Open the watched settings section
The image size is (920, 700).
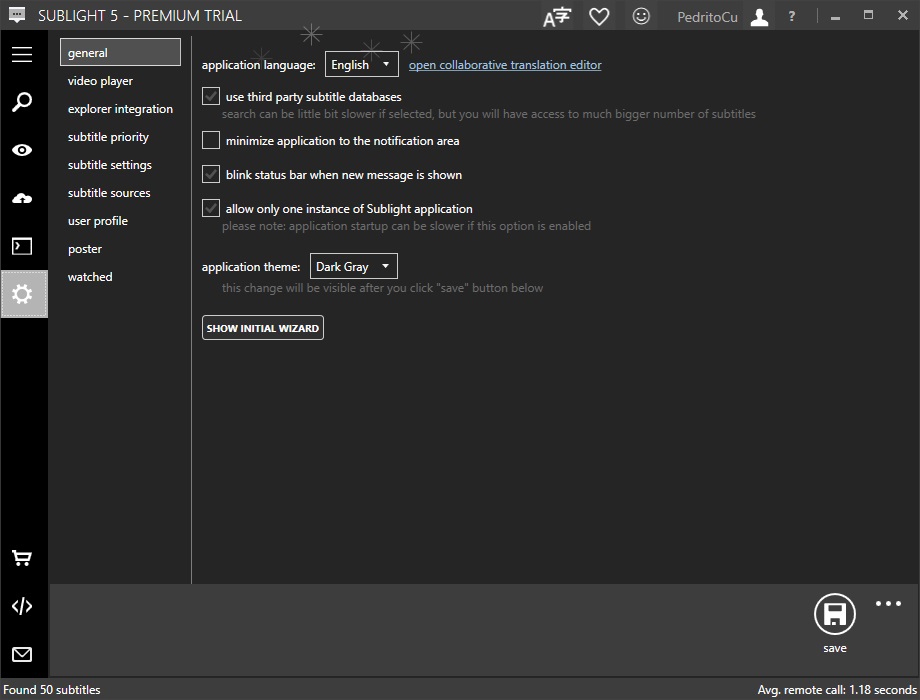pyautogui.click(x=90, y=276)
